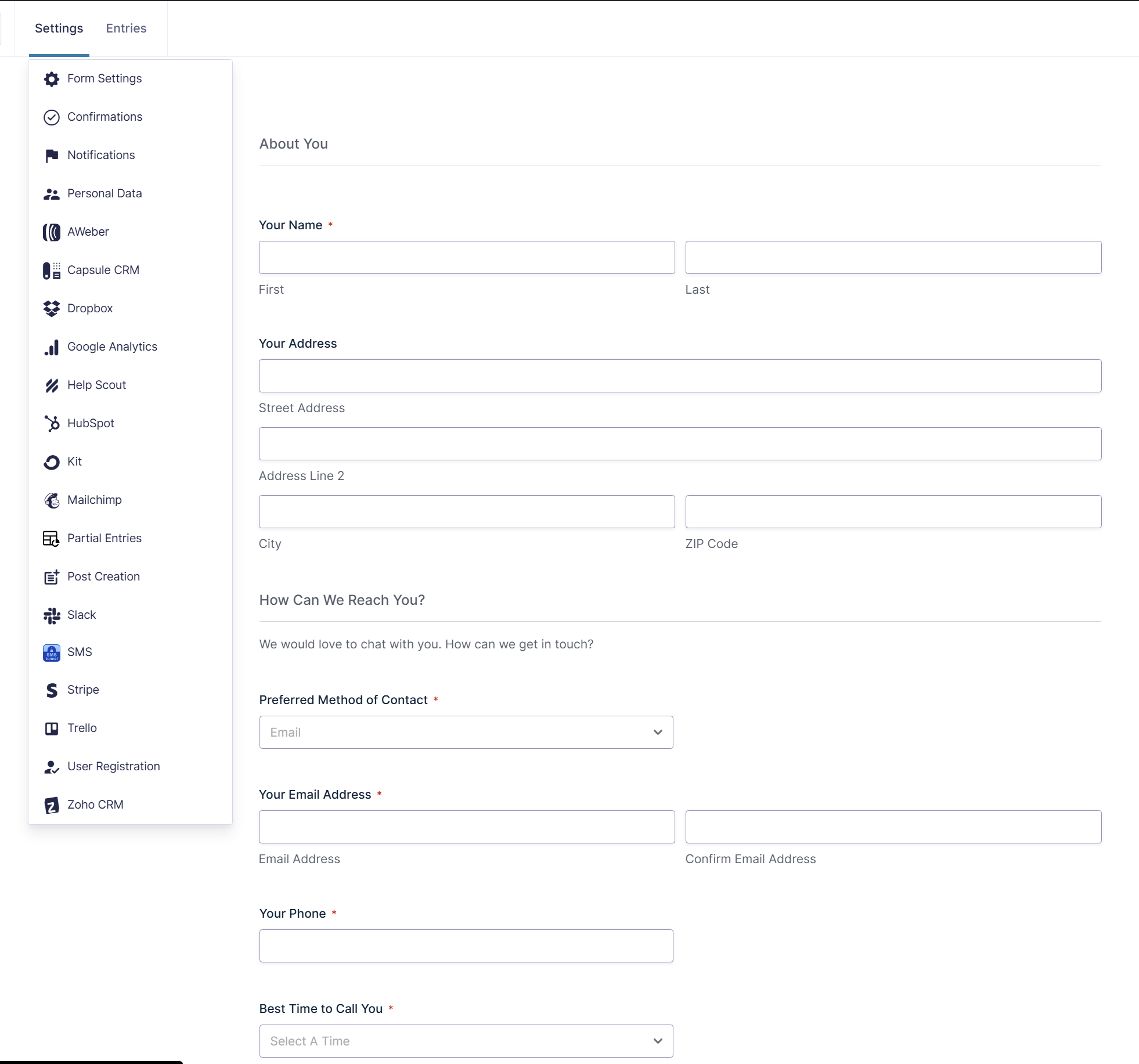
Task: Switch to the Settings tab
Action: pyautogui.click(x=59, y=28)
